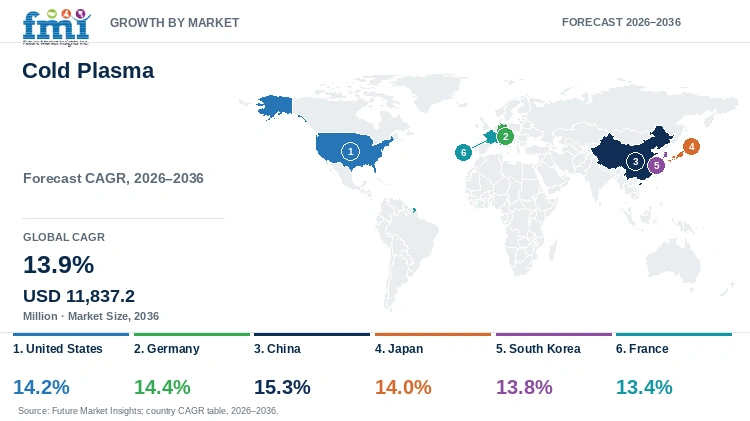Select map marker 2 on Germany

click(505, 137)
